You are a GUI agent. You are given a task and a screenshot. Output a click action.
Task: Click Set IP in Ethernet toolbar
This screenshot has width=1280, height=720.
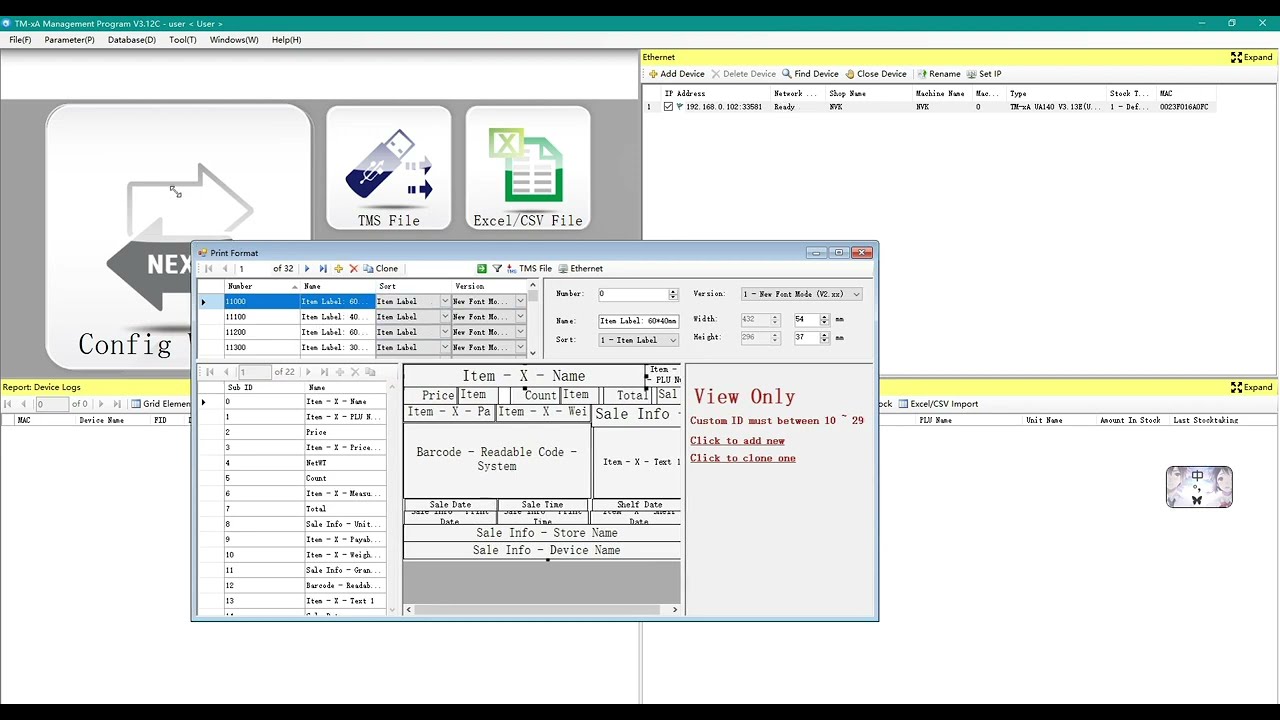click(984, 74)
